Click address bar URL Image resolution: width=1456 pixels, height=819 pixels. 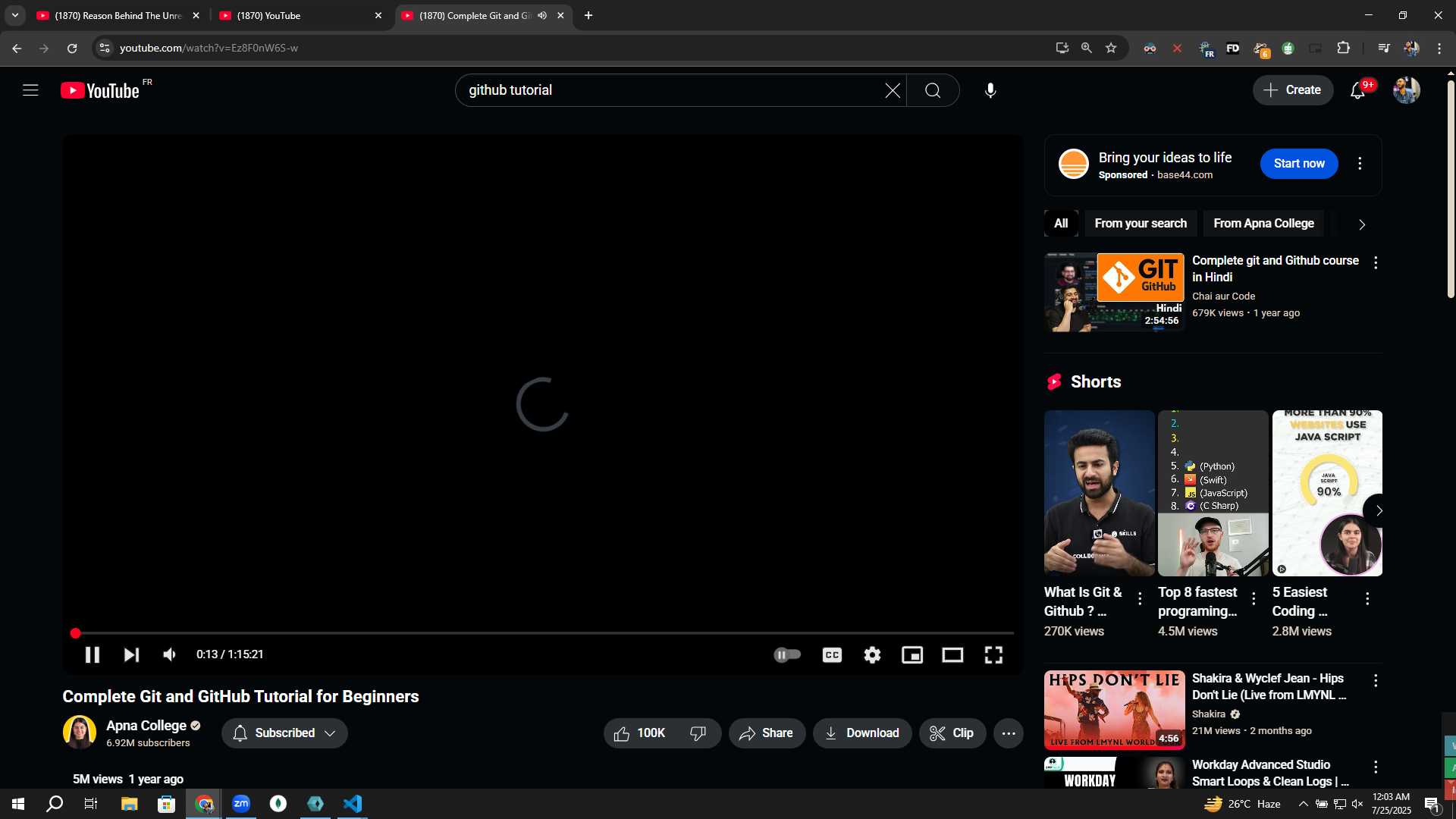(x=209, y=49)
